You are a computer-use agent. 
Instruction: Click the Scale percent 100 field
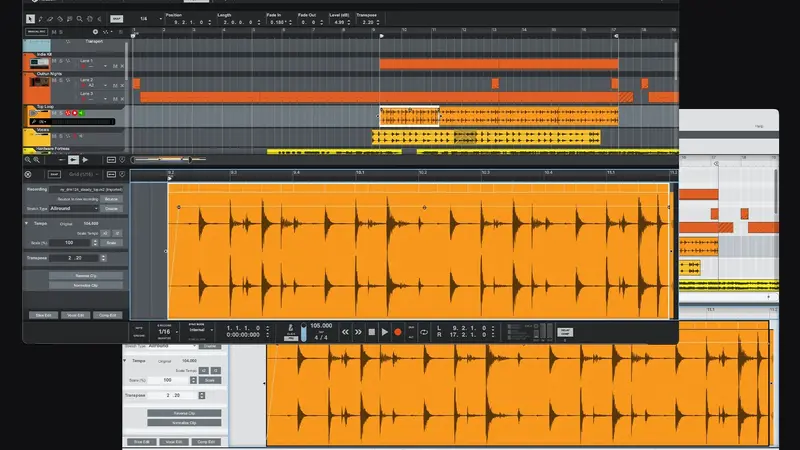[x=70, y=243]
